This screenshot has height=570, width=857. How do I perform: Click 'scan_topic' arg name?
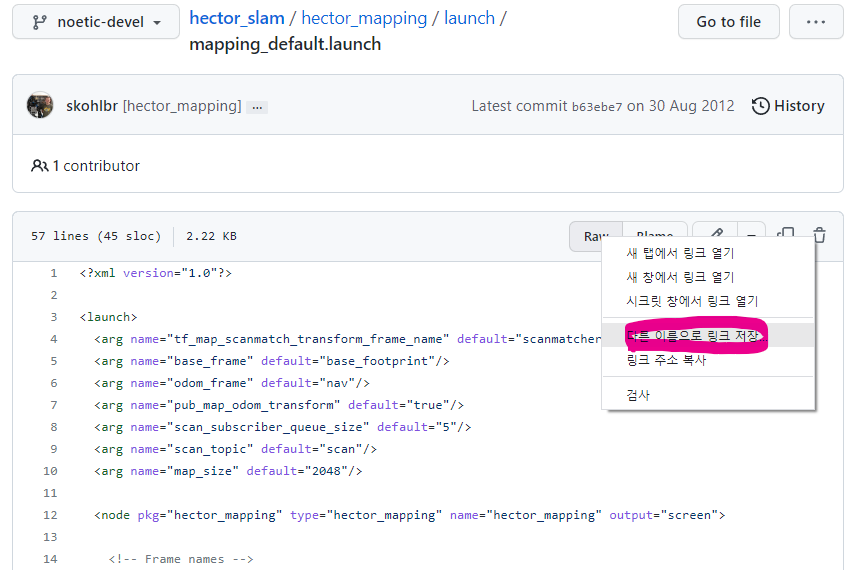[210, 449]
